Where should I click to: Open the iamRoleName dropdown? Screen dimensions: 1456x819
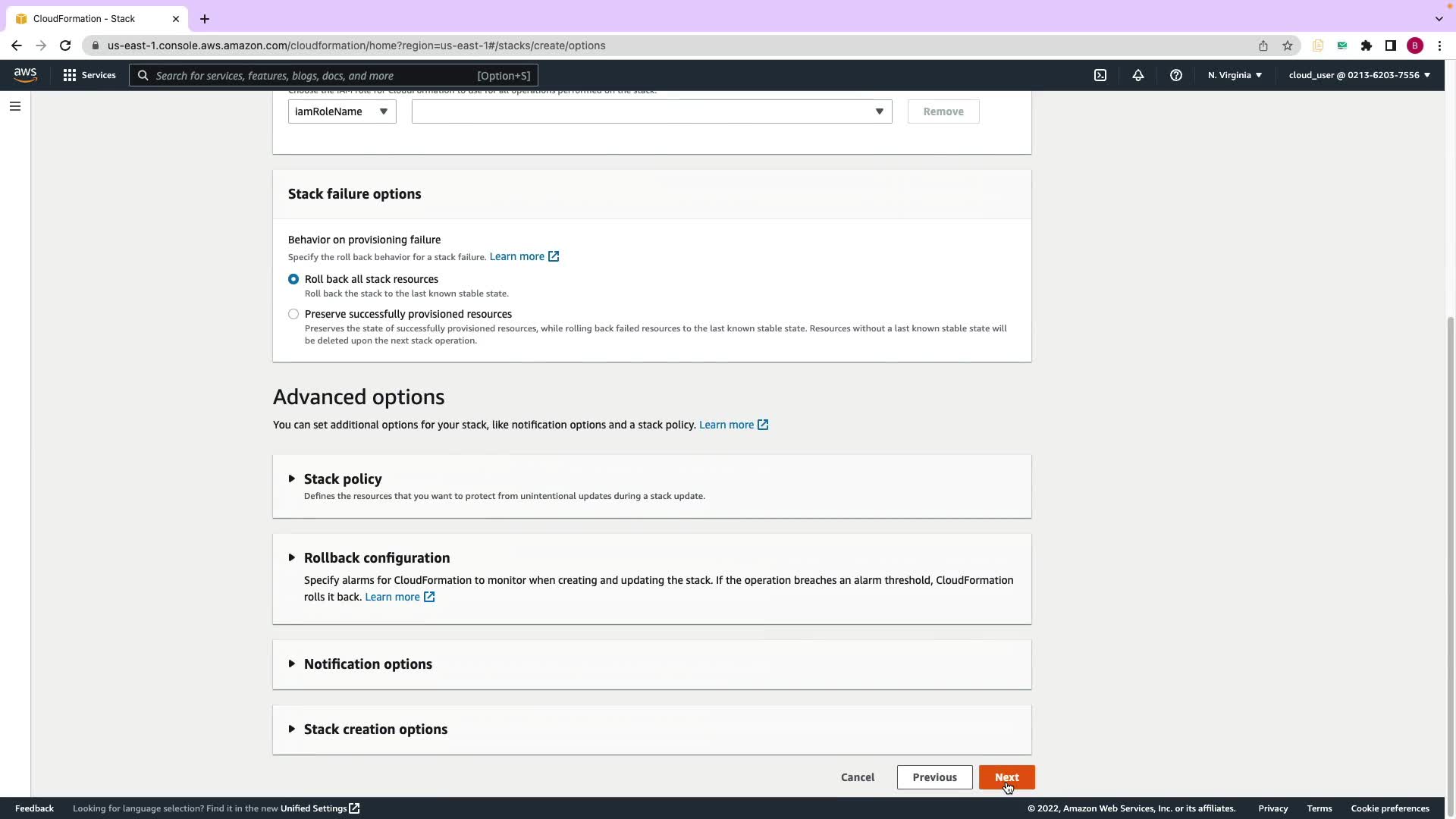(x=342, y=111)
